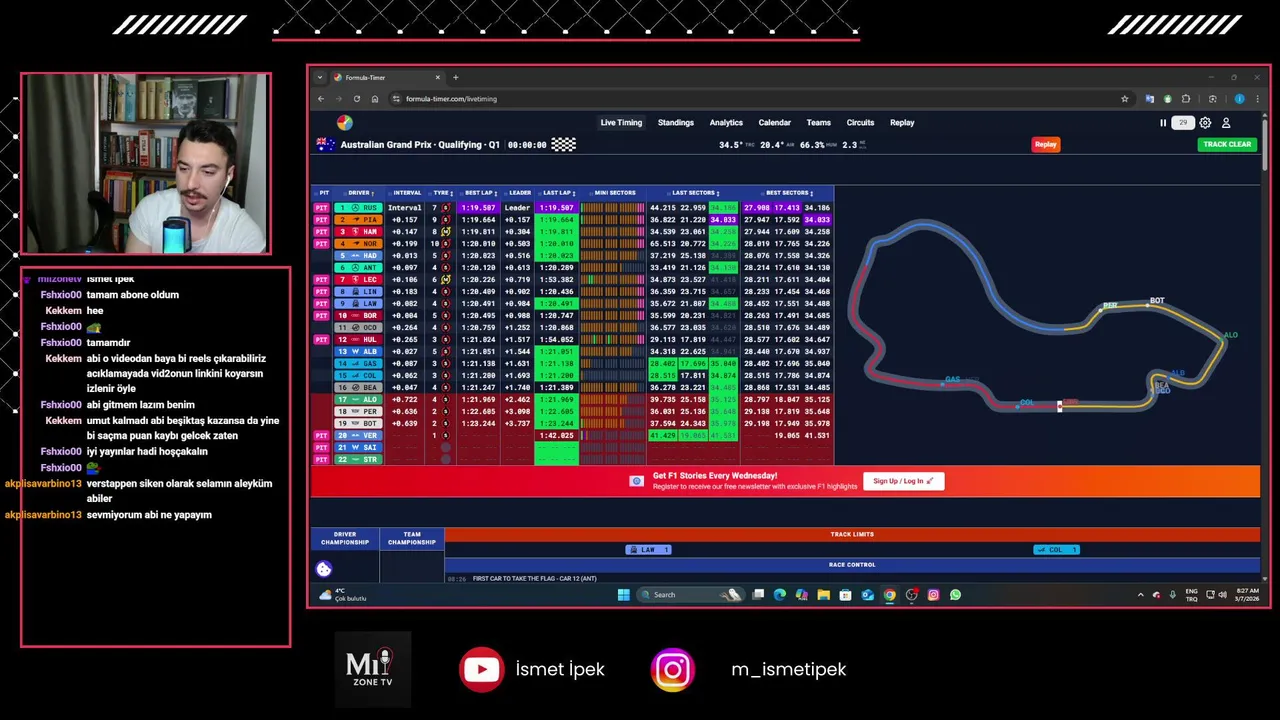Screen dimensions: 1280x720
Task: Open the Replay item in the navigation bar
Action: click(x=902, y=123)
